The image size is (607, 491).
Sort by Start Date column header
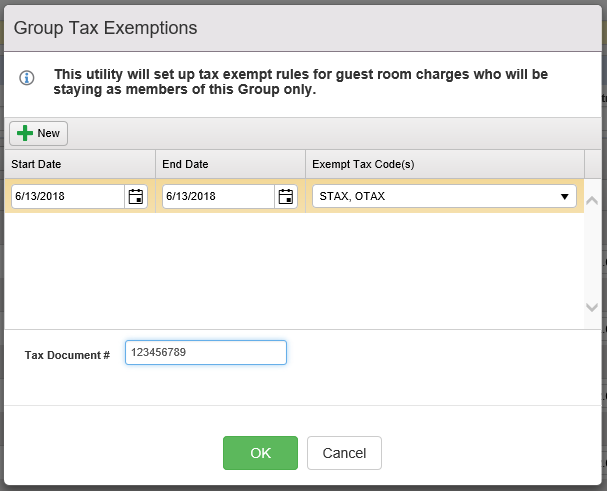(79, 164)
